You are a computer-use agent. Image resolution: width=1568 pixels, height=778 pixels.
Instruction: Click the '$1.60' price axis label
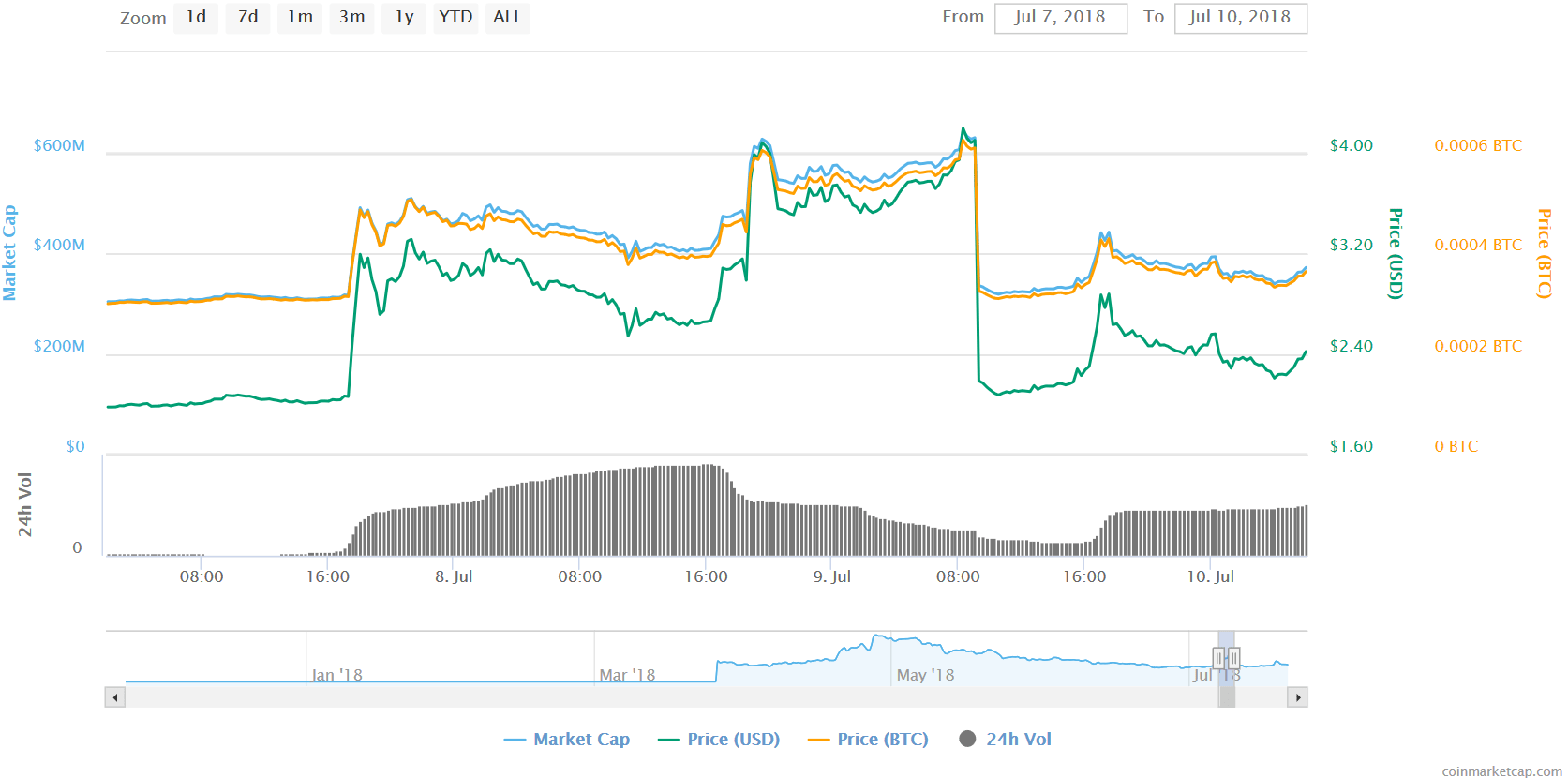point(1351,446)
